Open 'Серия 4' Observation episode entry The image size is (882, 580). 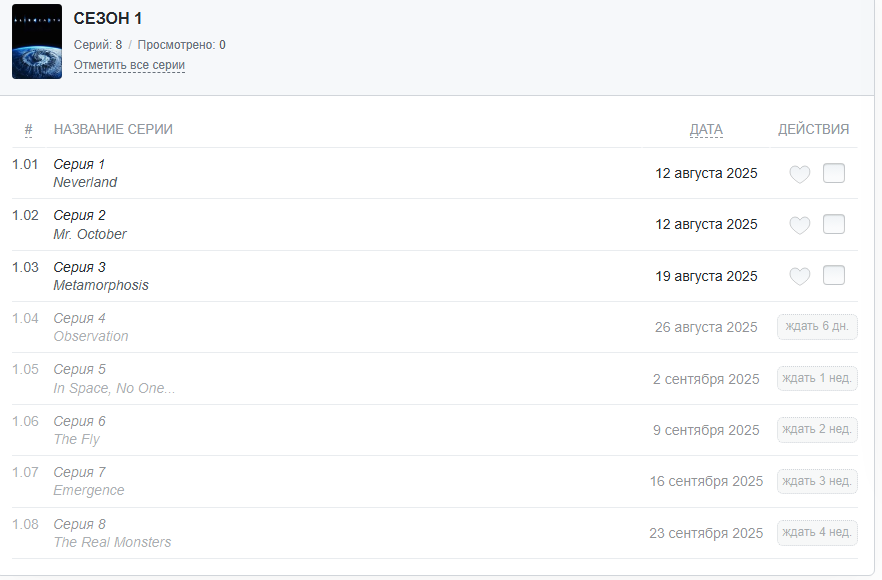click(x=79, y=318)
